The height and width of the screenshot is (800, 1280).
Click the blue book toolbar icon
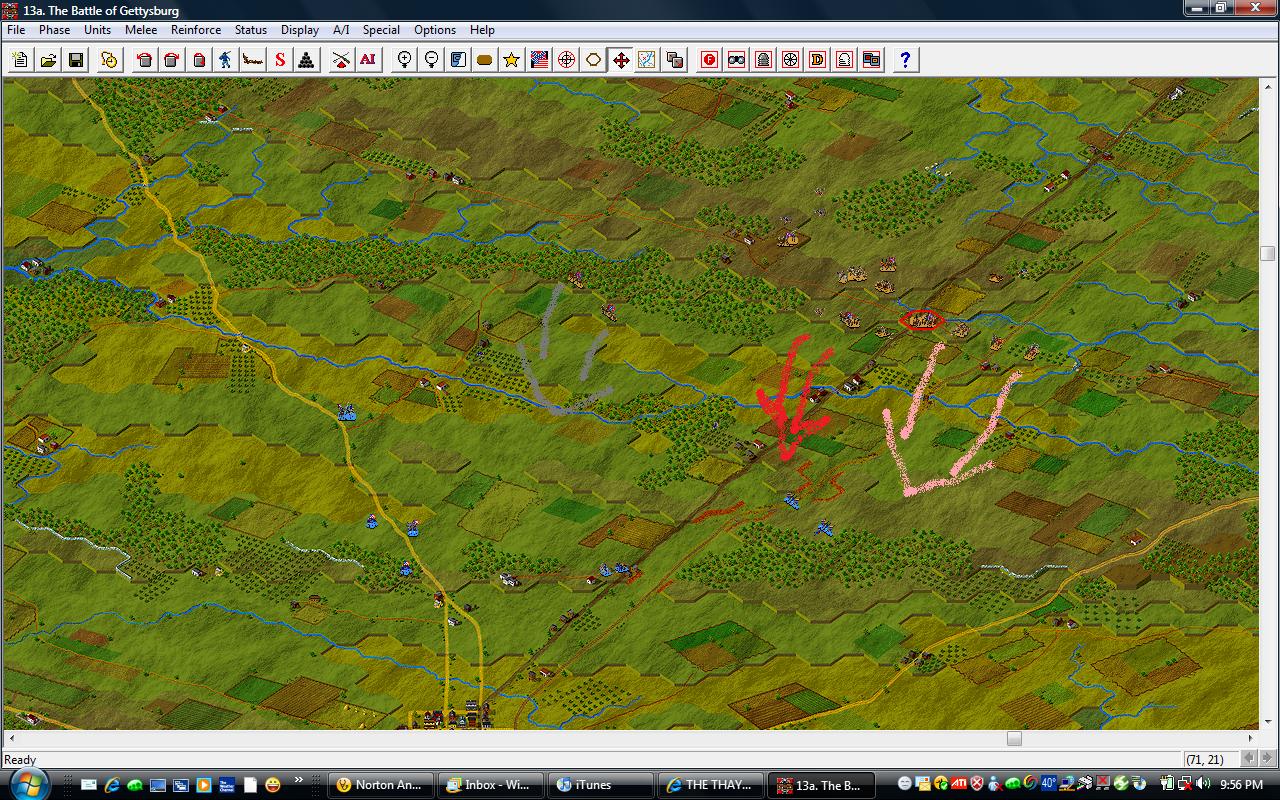[x=458, y=60]
